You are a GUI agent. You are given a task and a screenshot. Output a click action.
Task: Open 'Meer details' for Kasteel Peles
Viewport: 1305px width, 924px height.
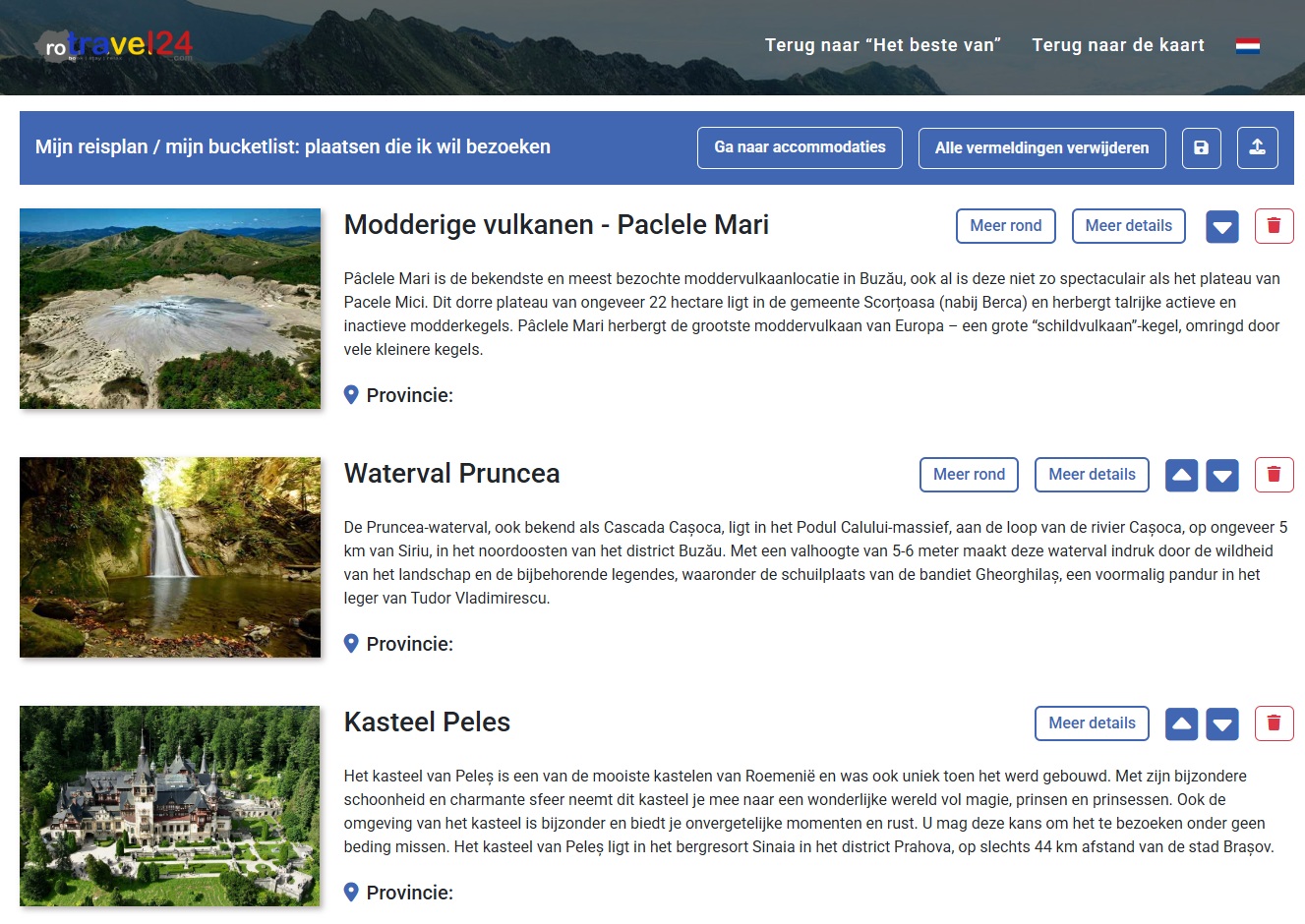[x=1092, y=723]
